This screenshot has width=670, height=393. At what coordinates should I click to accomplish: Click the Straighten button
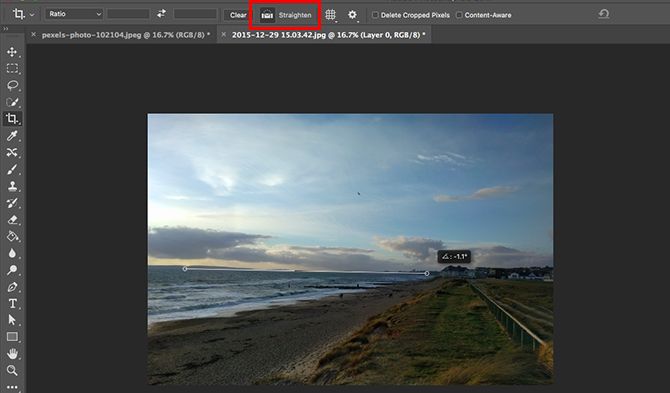[286, 15]
